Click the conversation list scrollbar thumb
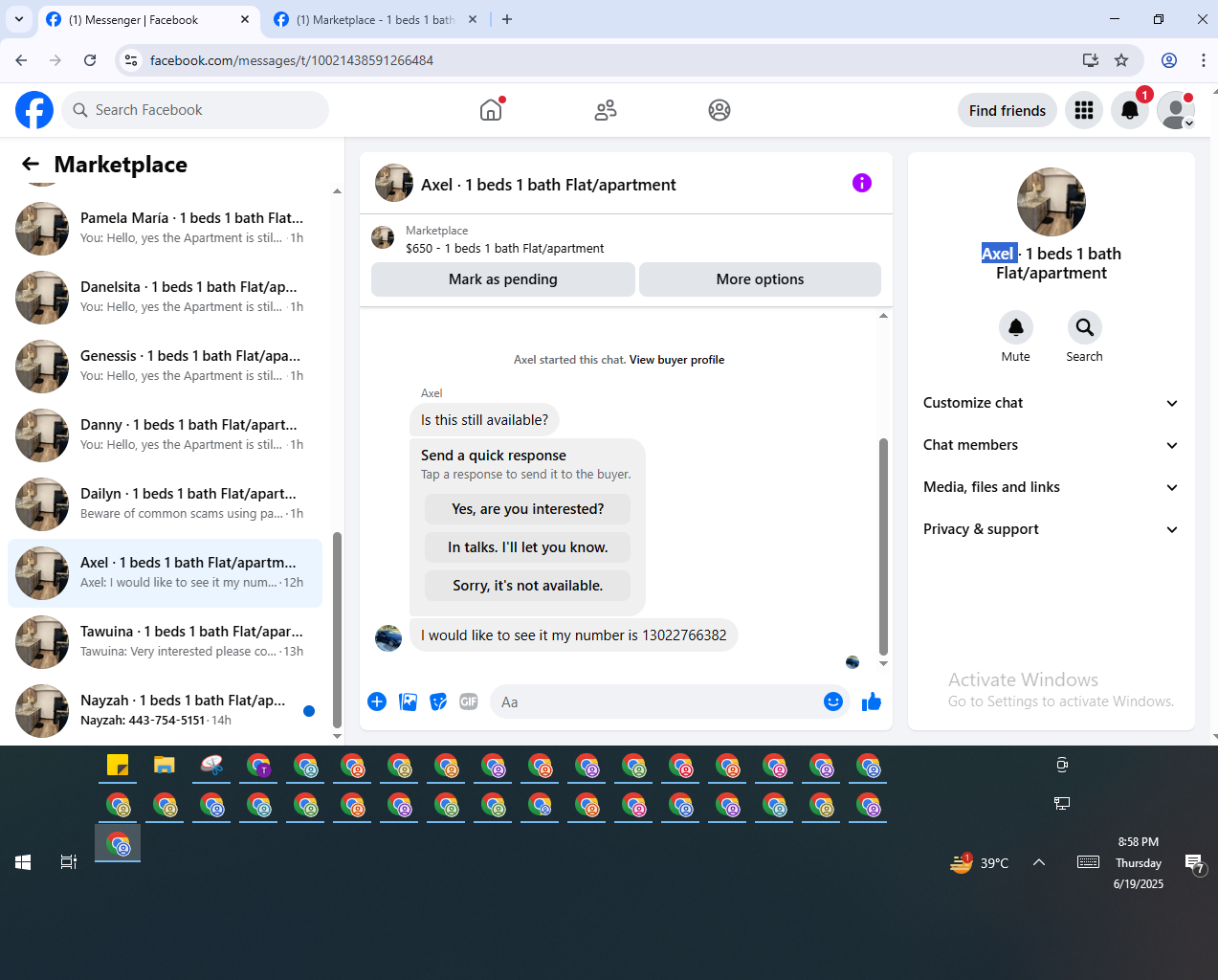1218x980 pixels. [337, 630]
